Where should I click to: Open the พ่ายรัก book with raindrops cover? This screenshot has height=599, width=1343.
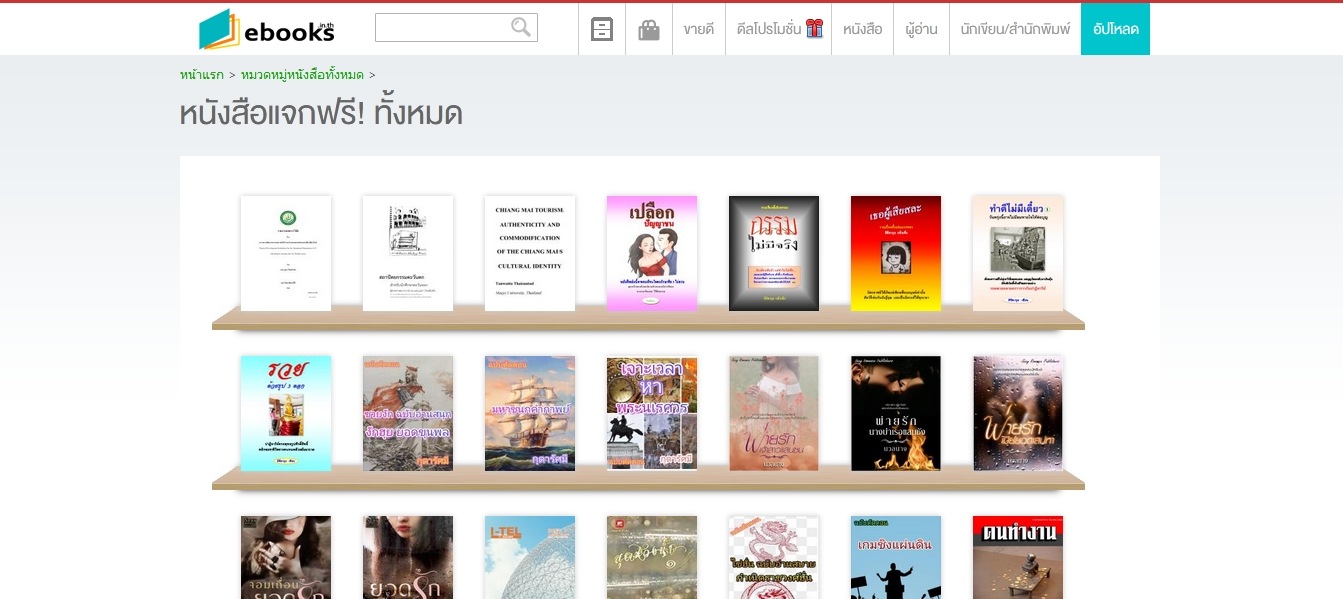(x=1018, y=413)
